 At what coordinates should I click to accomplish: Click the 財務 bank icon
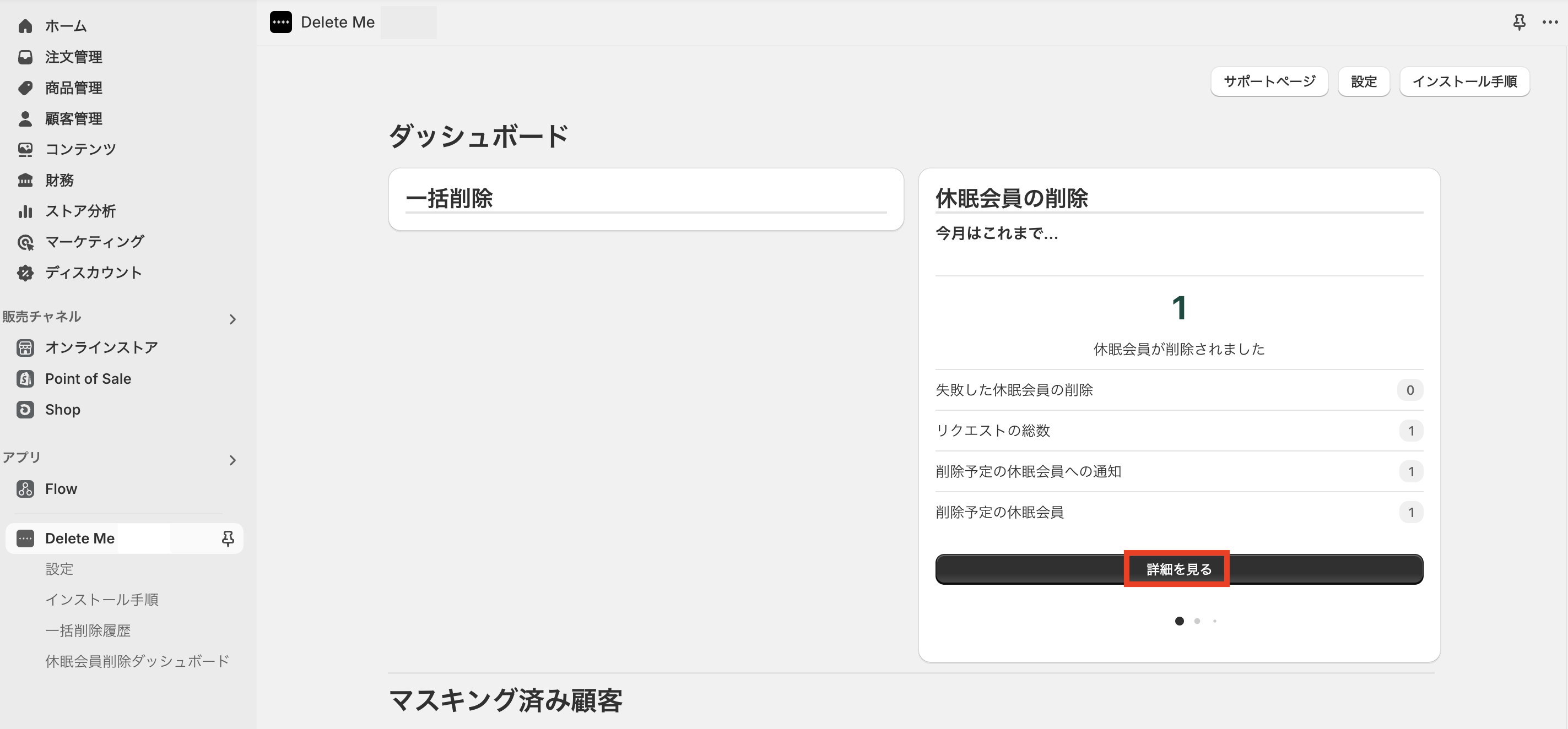pos(25,180)
